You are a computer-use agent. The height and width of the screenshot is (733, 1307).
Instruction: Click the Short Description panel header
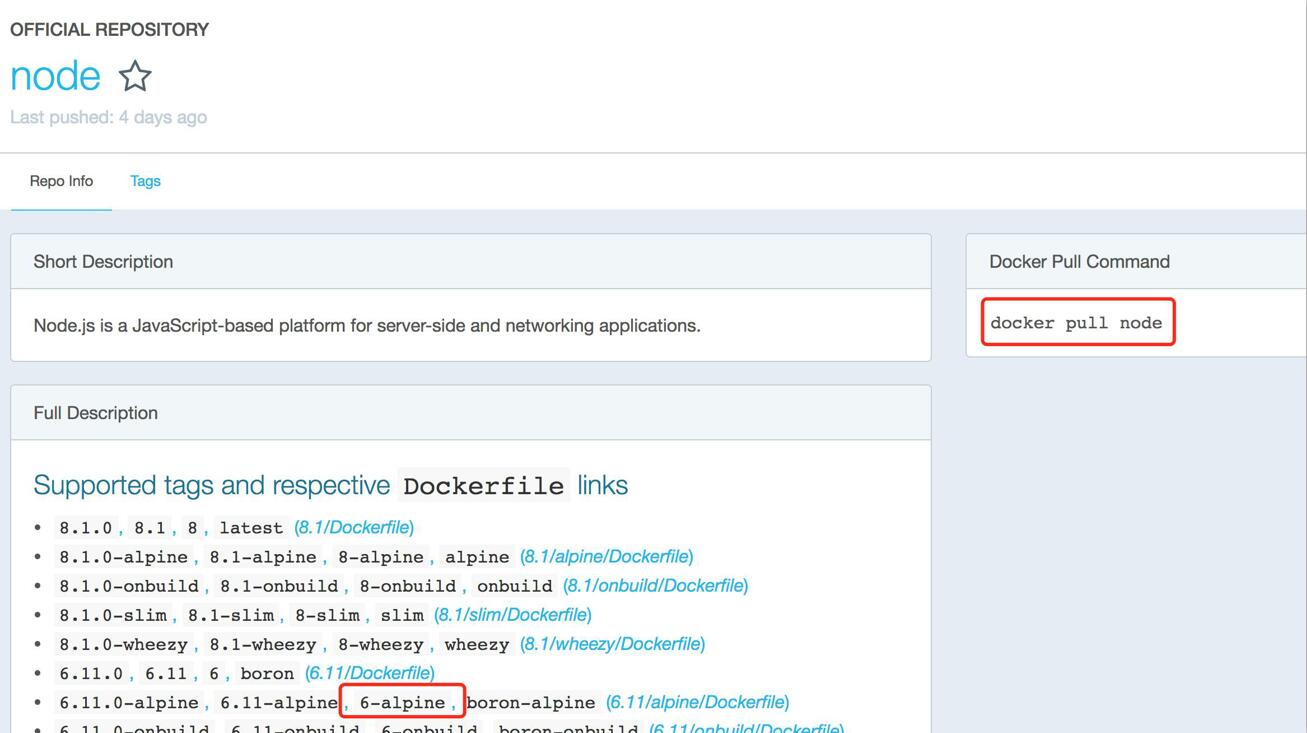103,262
